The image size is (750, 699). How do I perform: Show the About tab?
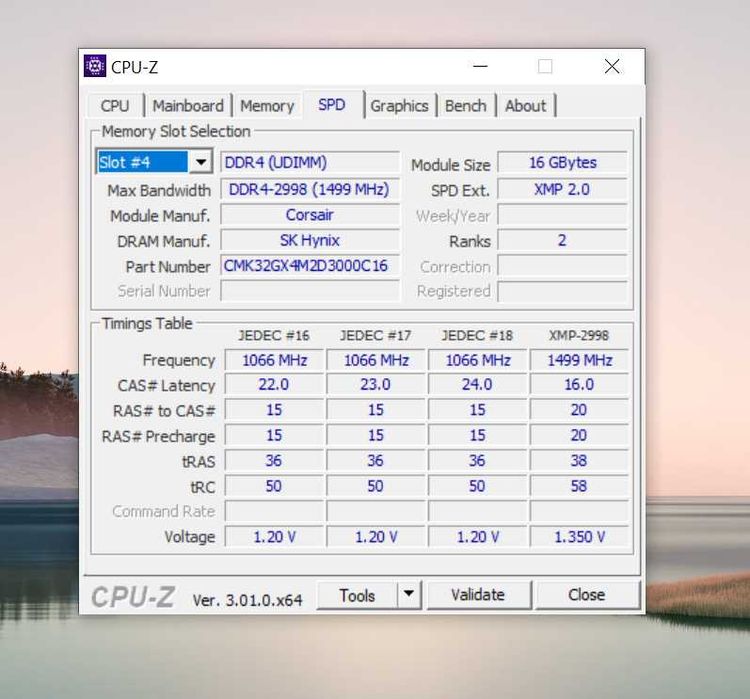pyautogui.click(x=525, y=106)
